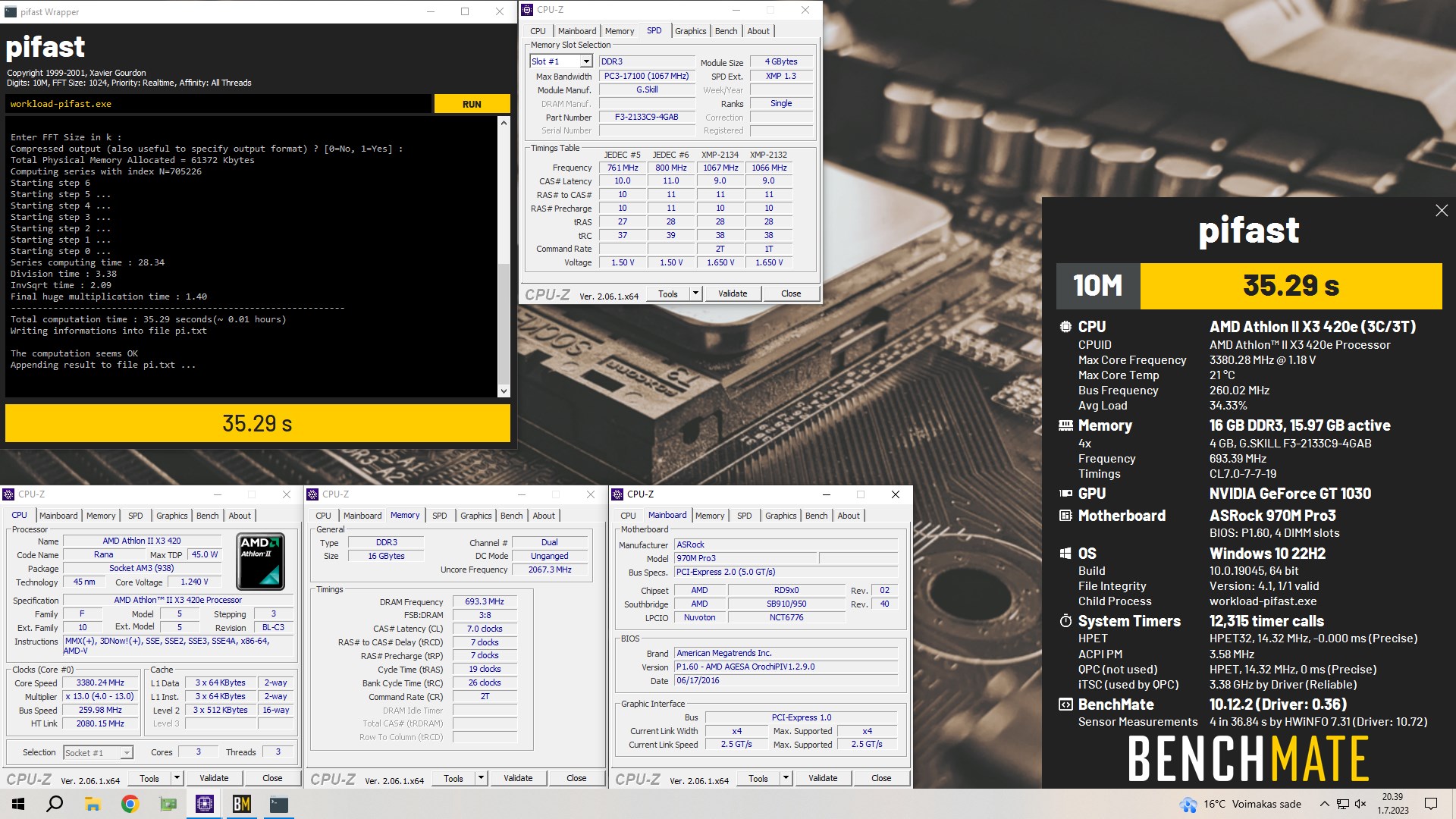This screenshot has width=1456, height=819.
Task: Switch to BenchMate BM taskbar icon
Action: [242, 804]
